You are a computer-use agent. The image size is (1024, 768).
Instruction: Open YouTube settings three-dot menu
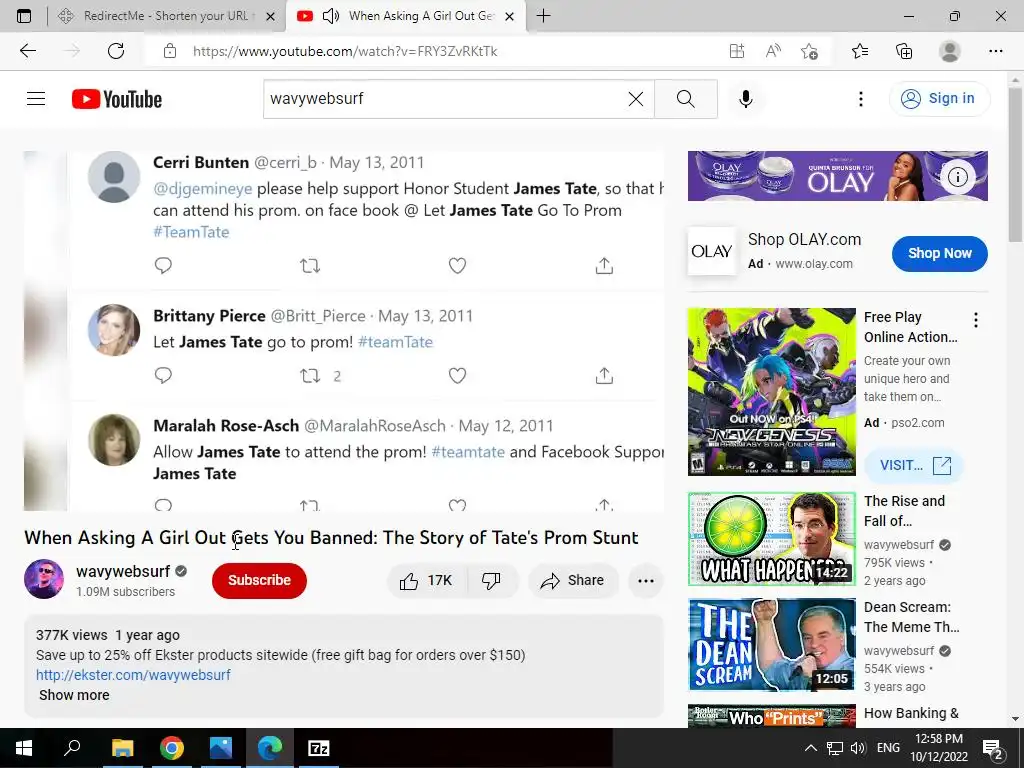click(861, 99)
